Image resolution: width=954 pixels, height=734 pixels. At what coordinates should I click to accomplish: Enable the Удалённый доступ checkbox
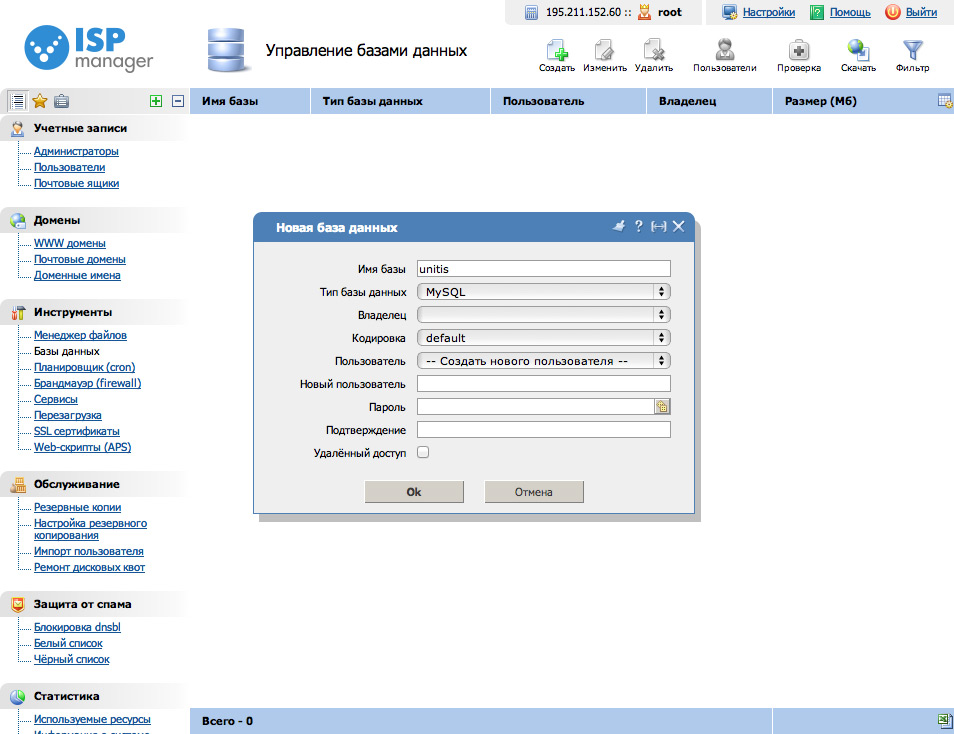point(423,453)
